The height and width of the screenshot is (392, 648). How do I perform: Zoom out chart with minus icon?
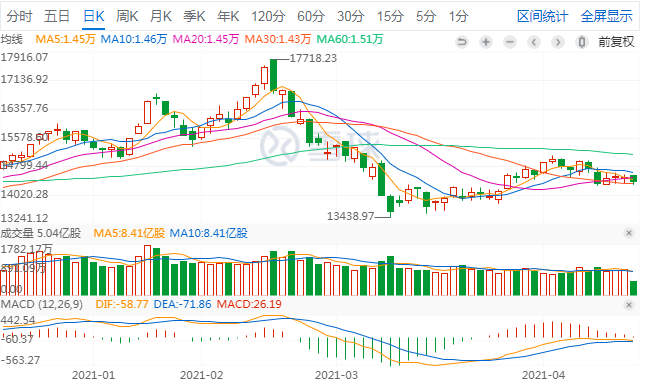pos(510,42)
